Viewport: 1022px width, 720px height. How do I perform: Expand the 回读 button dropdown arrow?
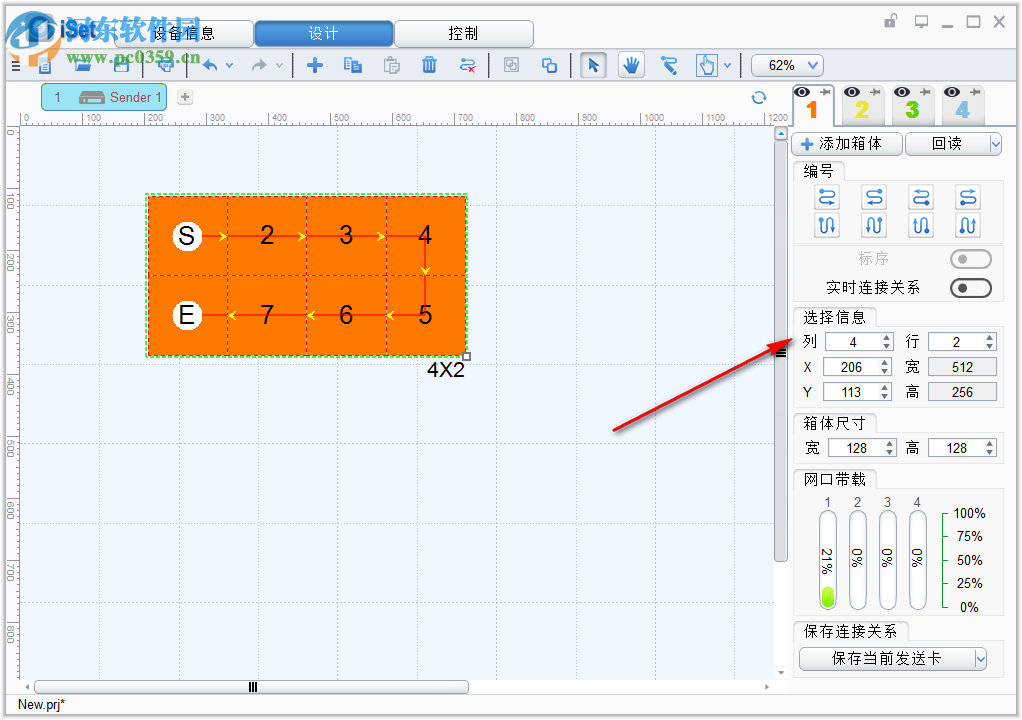tap(995, 144)
